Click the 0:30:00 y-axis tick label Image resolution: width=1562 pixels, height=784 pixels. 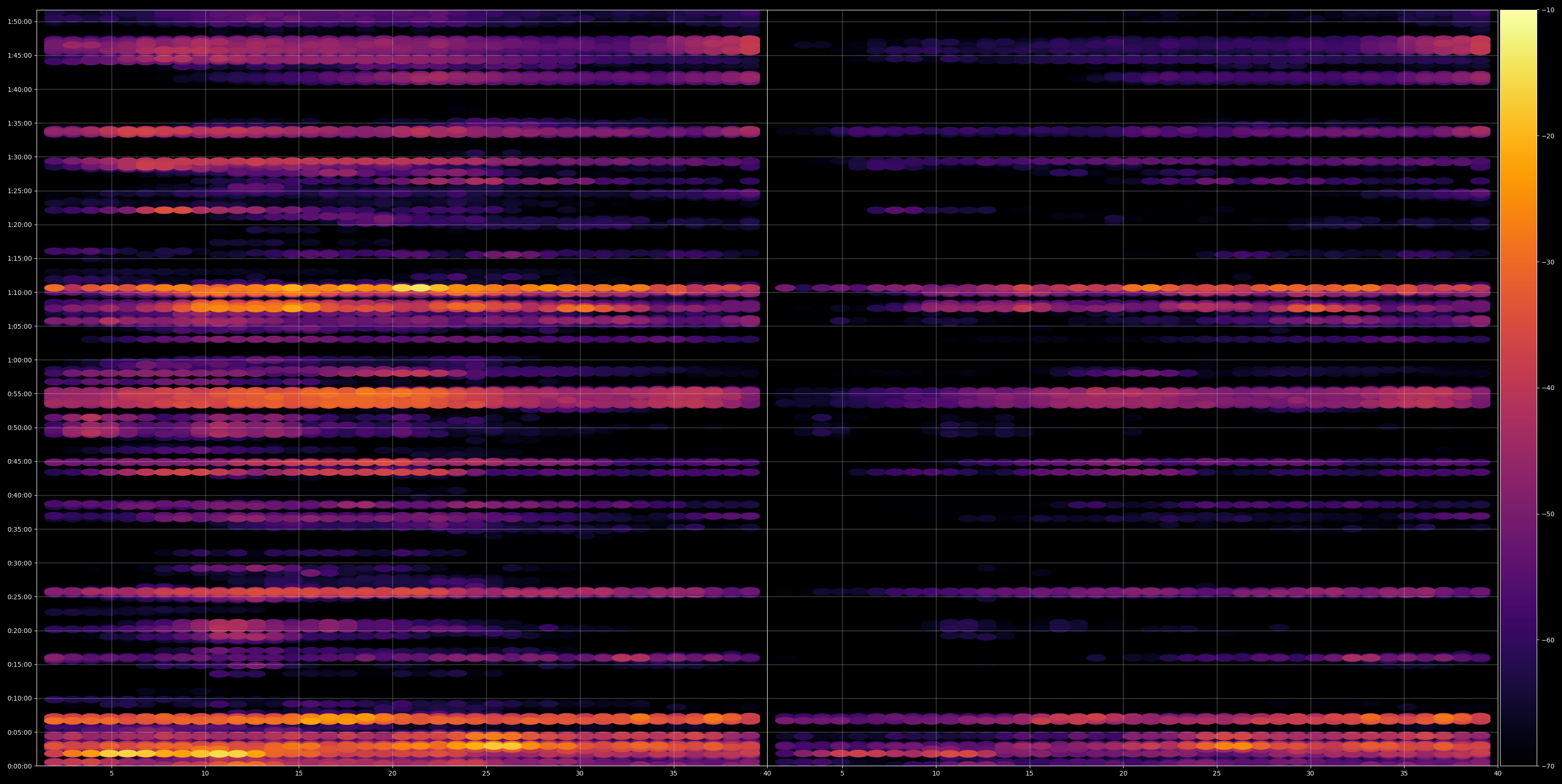click(19, 563)
